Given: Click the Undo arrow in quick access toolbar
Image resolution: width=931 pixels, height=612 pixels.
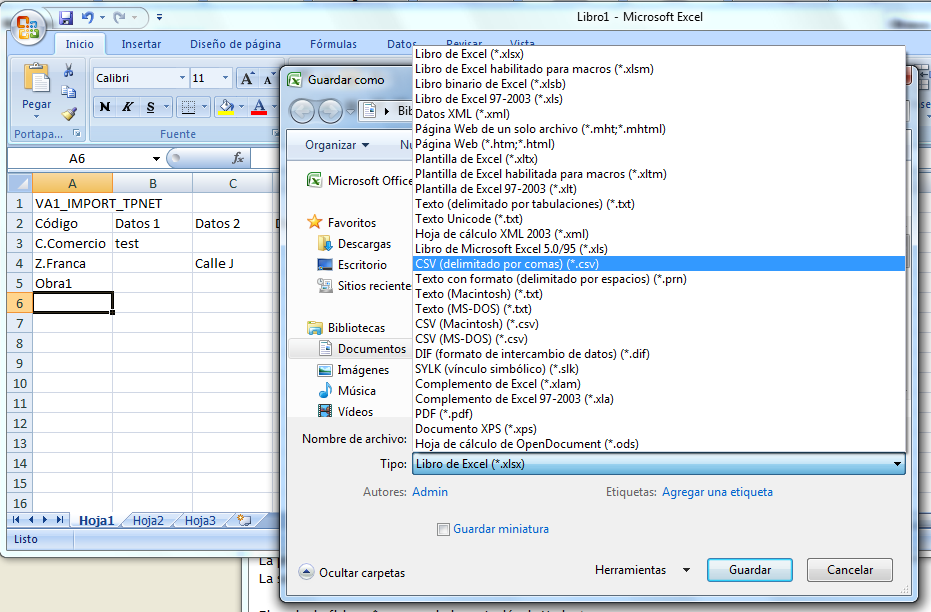Looking at the screenshot, I should pos(88,18).
